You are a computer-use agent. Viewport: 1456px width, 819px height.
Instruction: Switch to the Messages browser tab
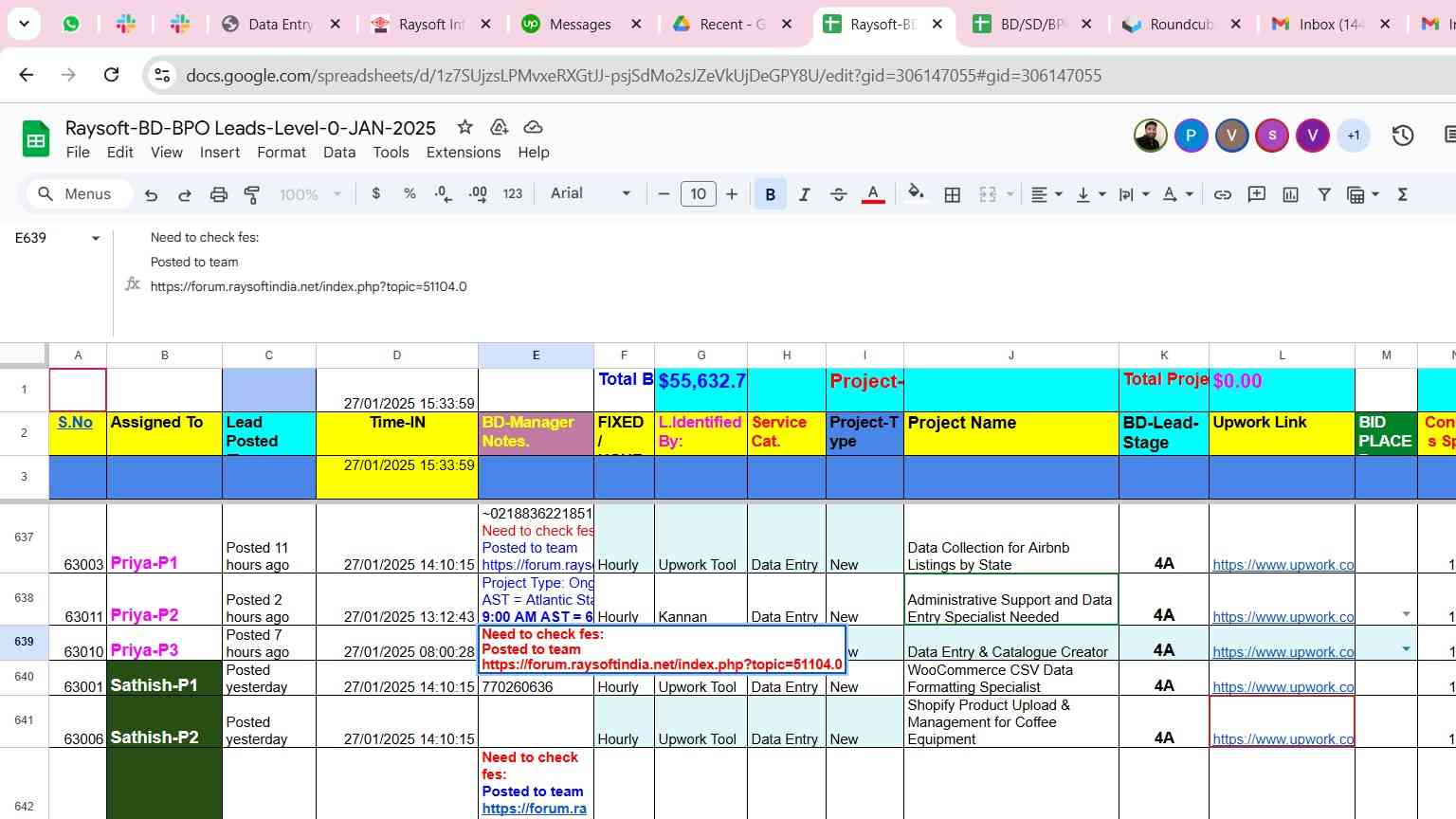(x=580, y=25)
